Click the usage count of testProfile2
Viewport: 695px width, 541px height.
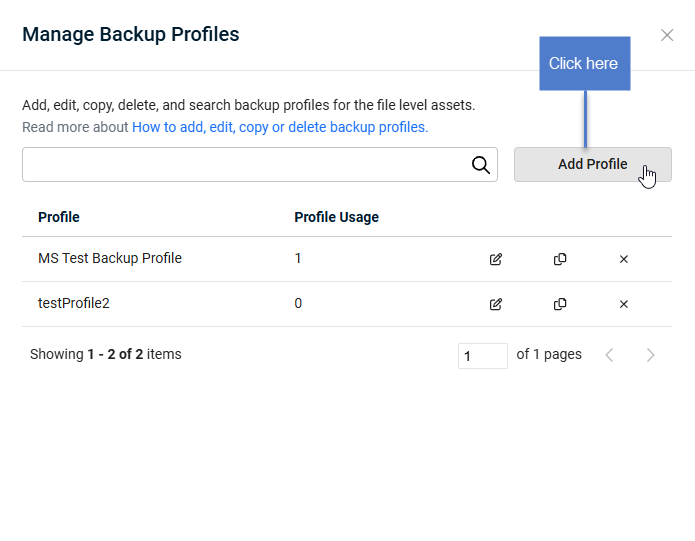[x=298, y=304]
